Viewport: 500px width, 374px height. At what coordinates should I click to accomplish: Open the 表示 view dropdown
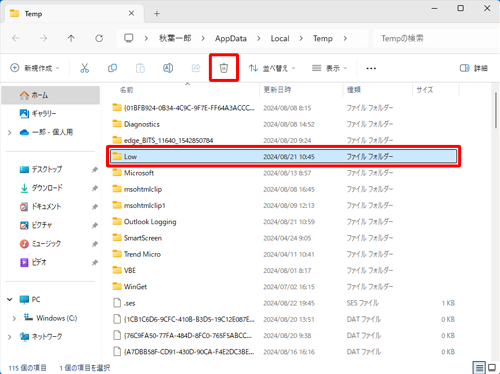pos(329,68)
